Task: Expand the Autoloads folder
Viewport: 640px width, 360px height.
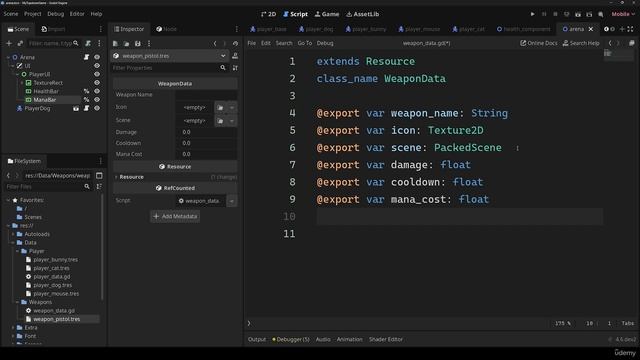Action: [x=13, y=234]
